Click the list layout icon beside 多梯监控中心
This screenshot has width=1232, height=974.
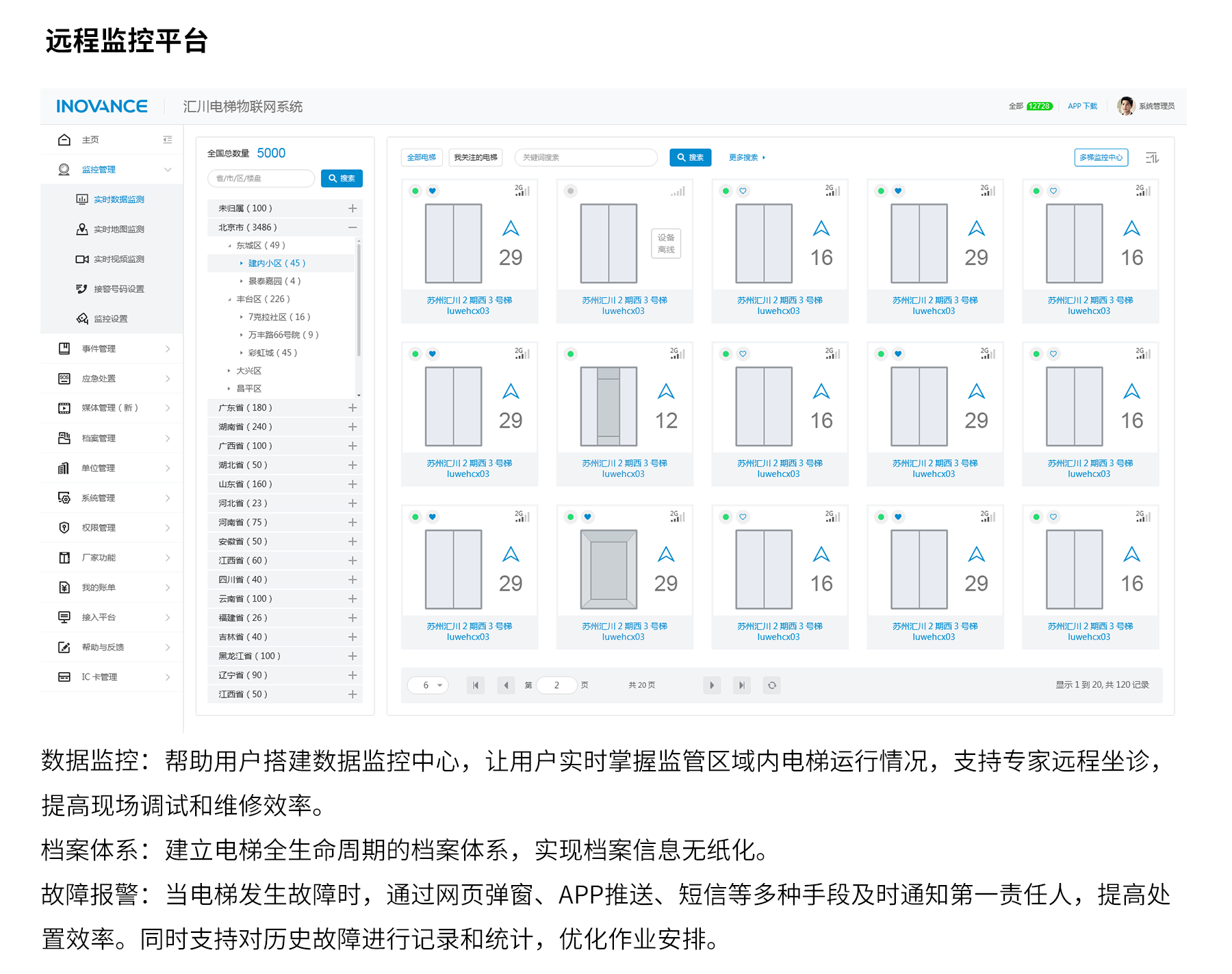1153,158
